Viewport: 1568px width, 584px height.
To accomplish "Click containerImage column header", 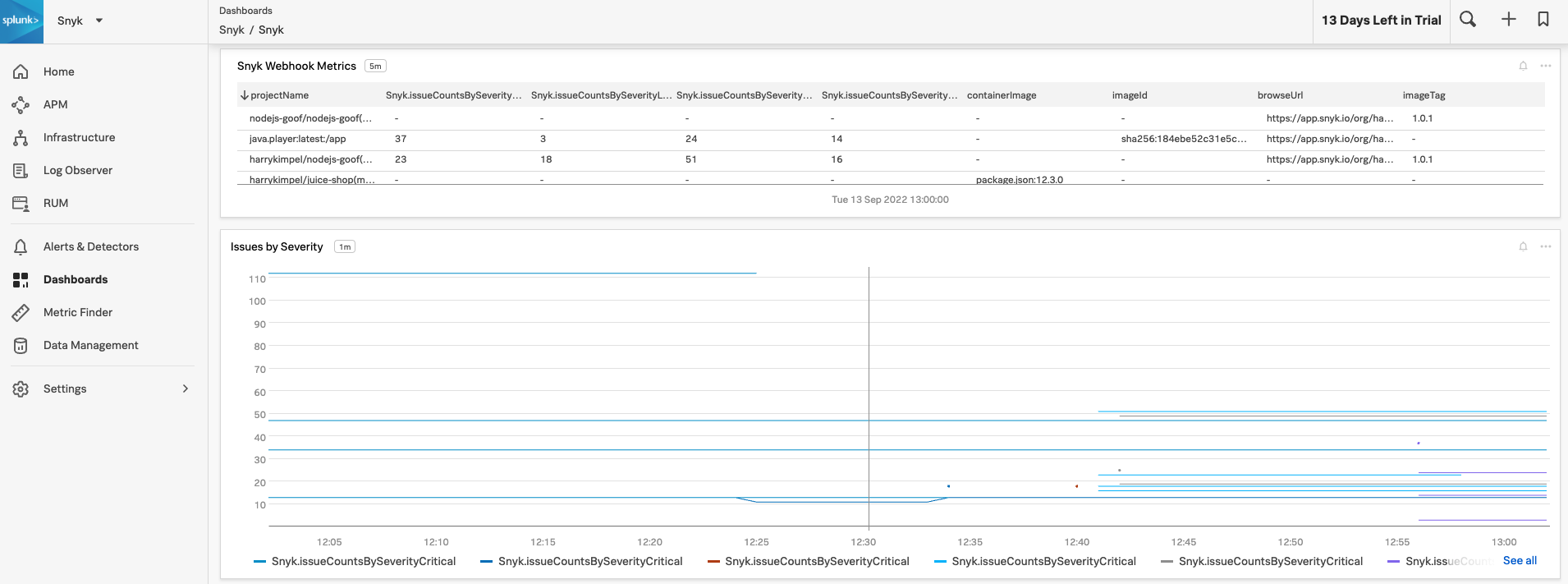I will click(x=1002, y=95).
